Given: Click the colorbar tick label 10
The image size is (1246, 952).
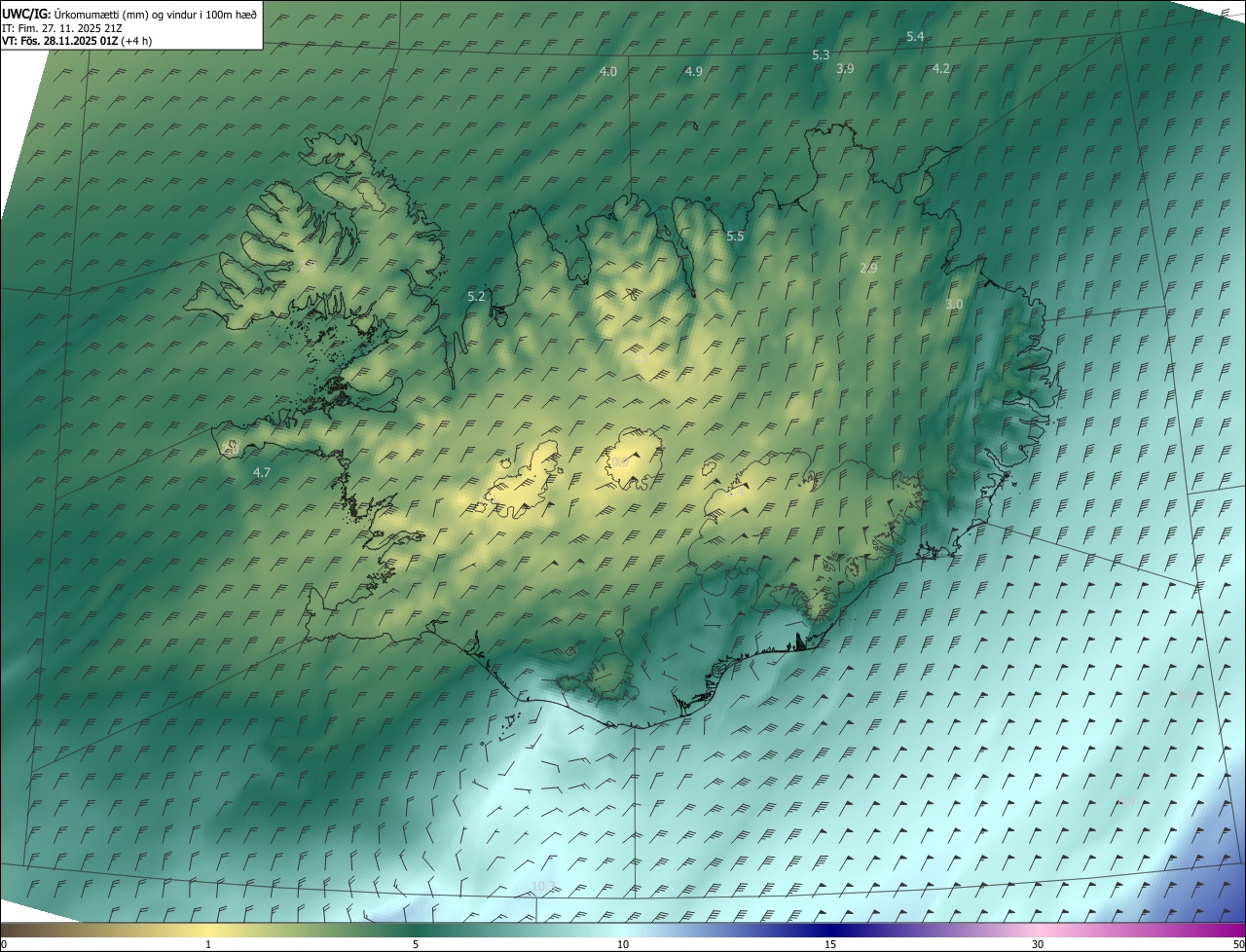Looking at the screenshot, I should click(623, 944).
